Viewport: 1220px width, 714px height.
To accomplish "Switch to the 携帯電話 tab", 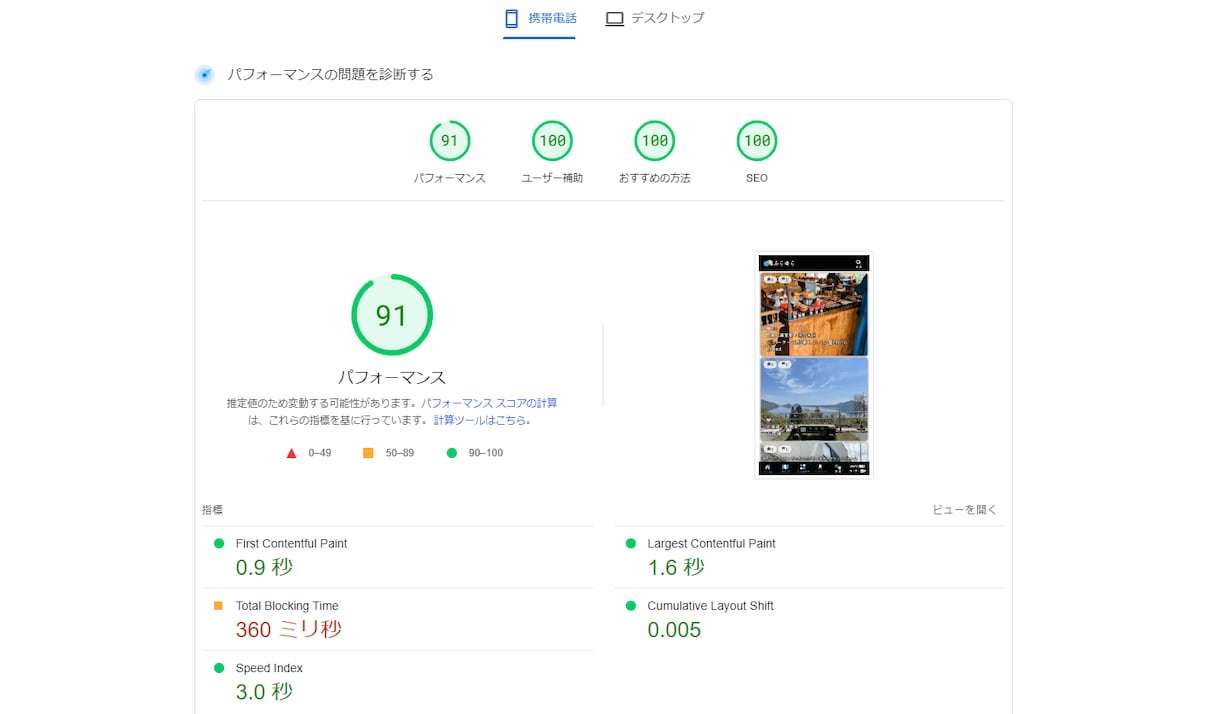I will (540, 18).
